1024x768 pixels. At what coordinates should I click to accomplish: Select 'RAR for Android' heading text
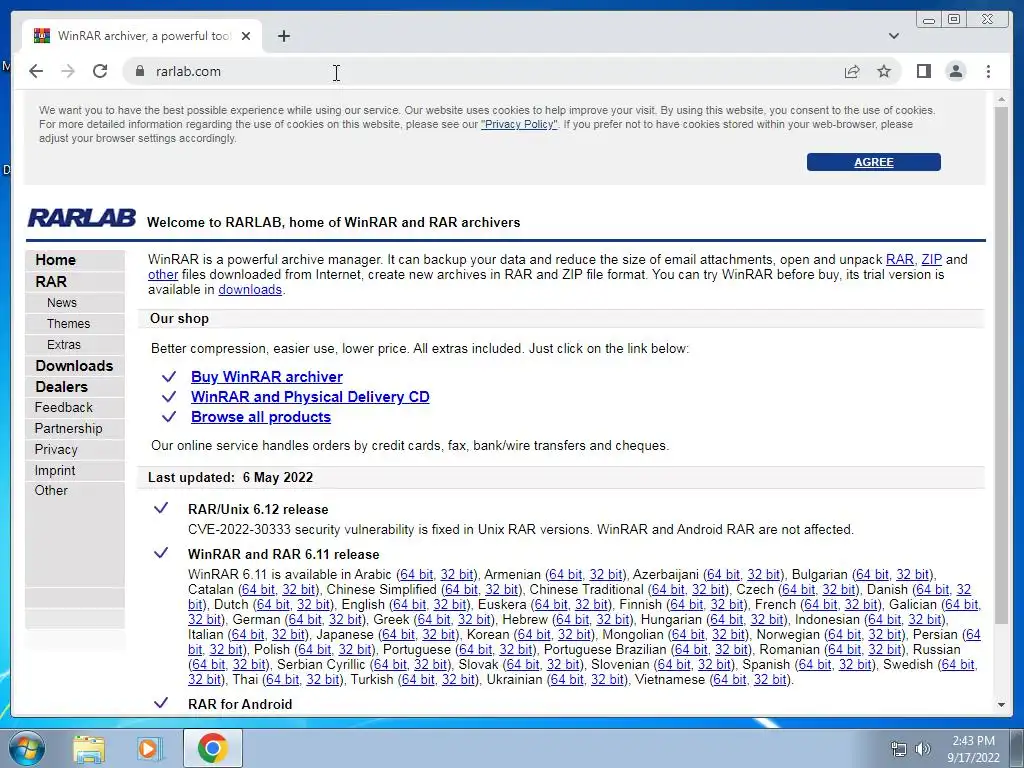click(x=240, y=704)
